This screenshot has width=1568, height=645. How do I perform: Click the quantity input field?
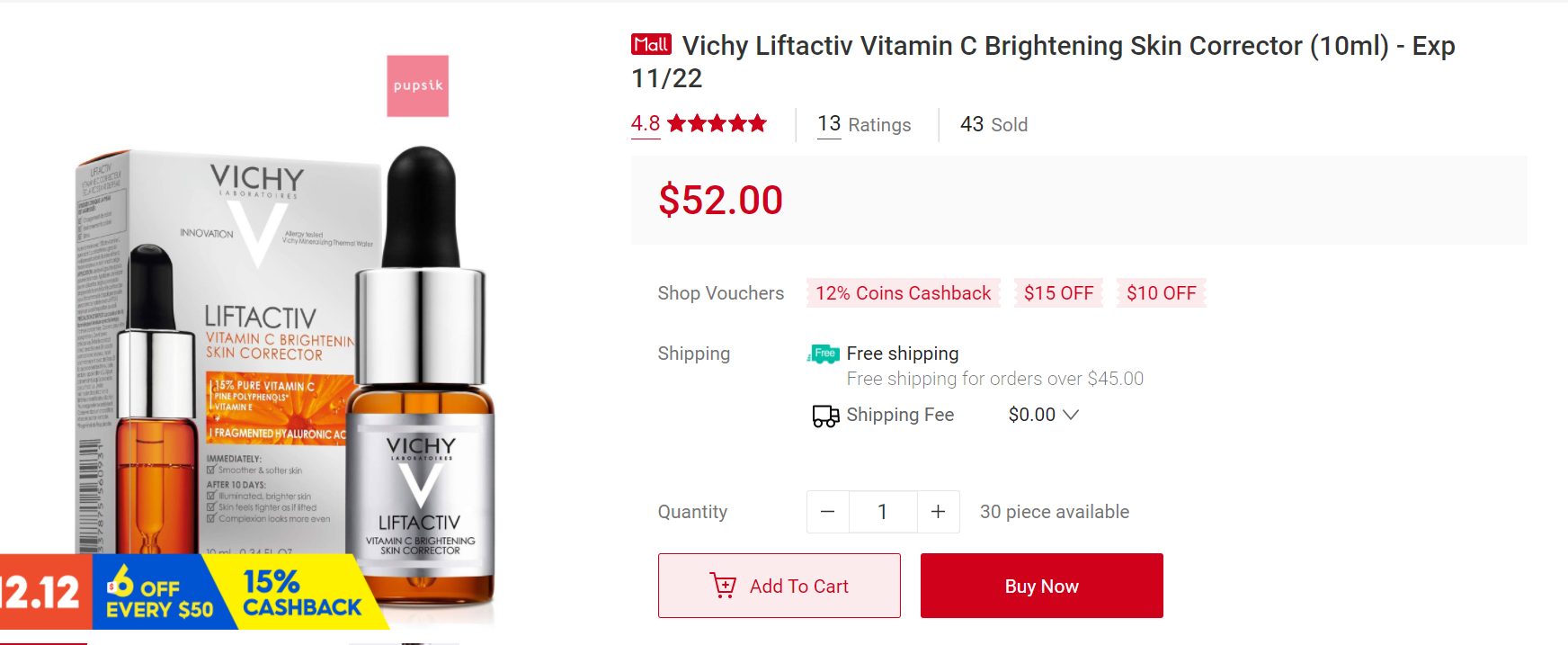[x=883, y=512]
